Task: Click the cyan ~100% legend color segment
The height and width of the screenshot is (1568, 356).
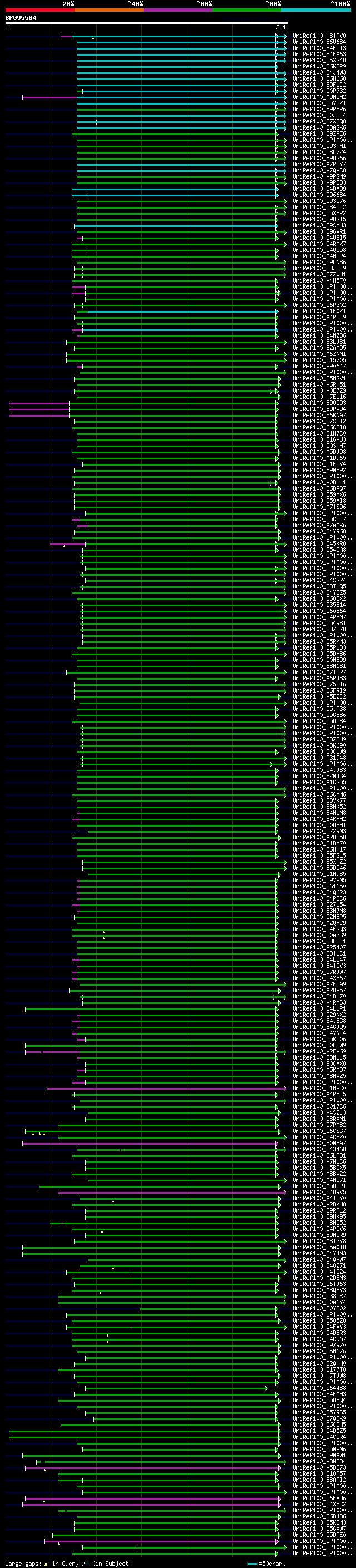Action: point(316,10)
